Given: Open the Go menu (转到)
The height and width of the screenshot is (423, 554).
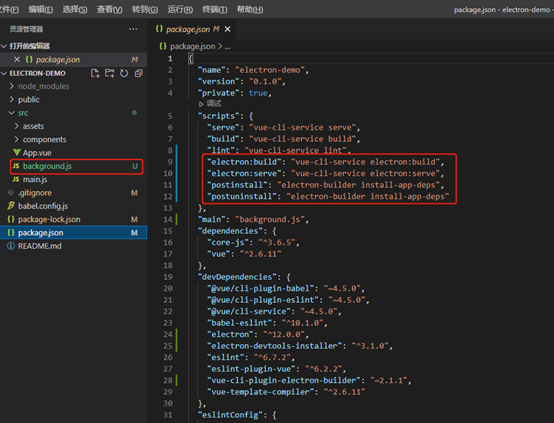Looking at the screenshot, I should pyautogui.click(x=145, y=10).
